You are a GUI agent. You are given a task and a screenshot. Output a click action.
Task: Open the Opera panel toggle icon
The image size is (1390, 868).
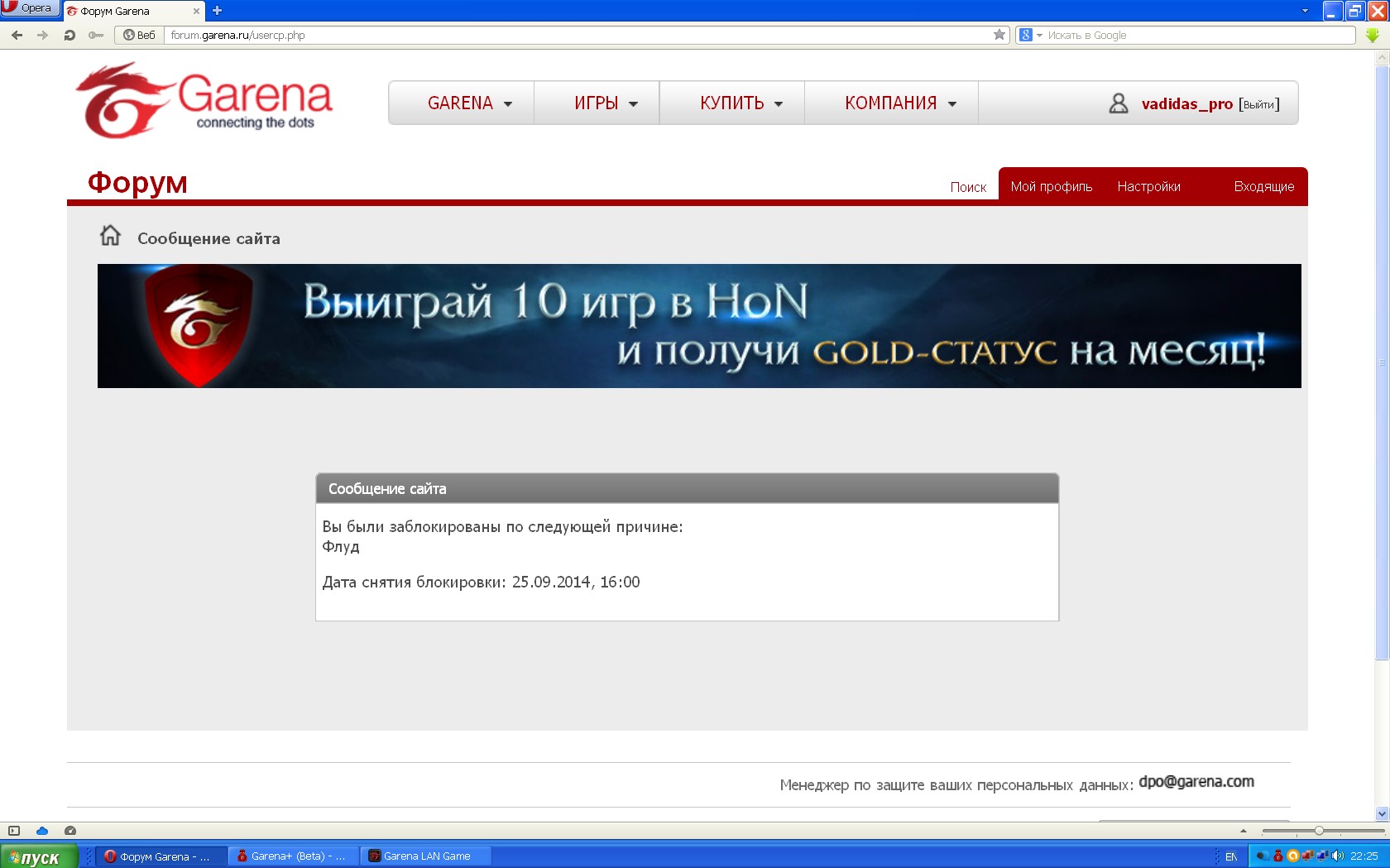[13, 831]
